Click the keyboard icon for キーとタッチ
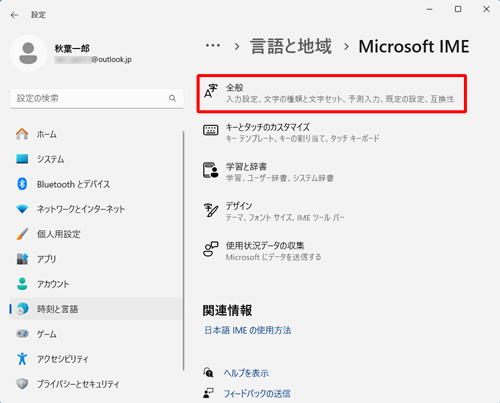 coord(211,130)
